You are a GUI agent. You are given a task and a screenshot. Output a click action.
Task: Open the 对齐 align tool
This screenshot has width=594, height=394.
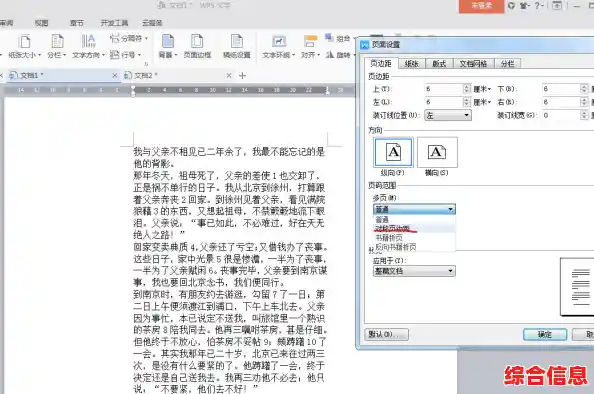310,46
